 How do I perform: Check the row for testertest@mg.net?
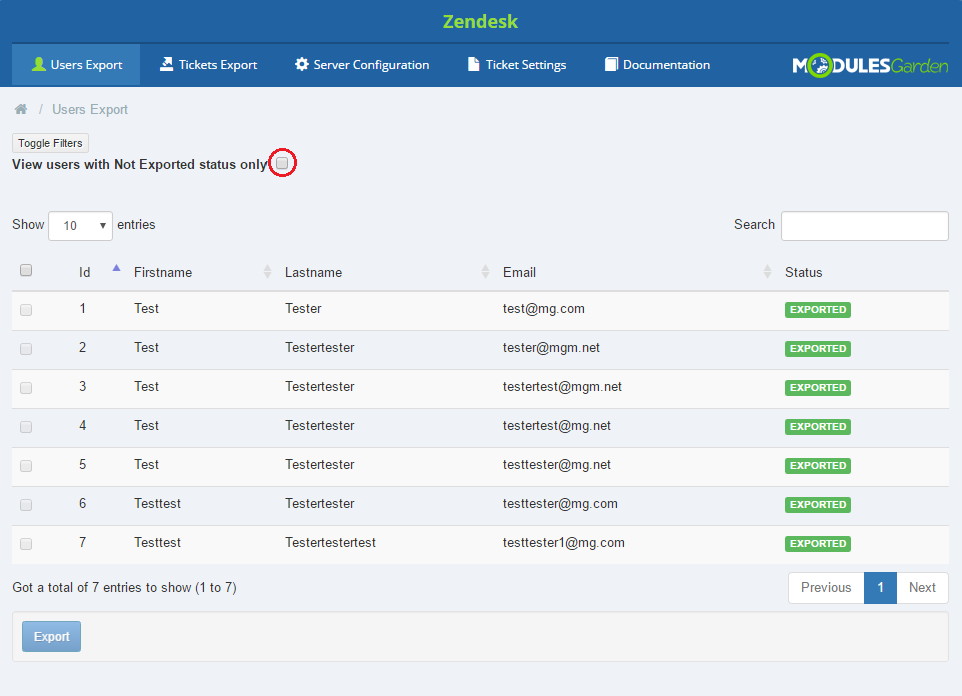click(x=26, y=427)
